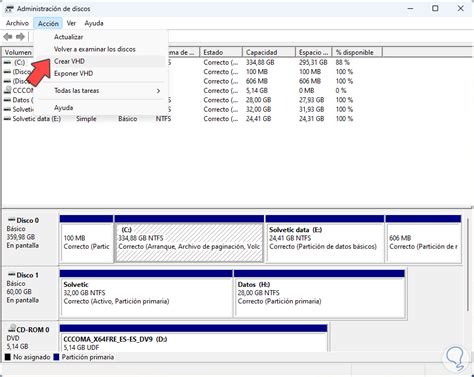474x377 pixels.
Task: Select the Solvetic 32,00 GB partition on Disco 1
Action: tap(146, 293)
